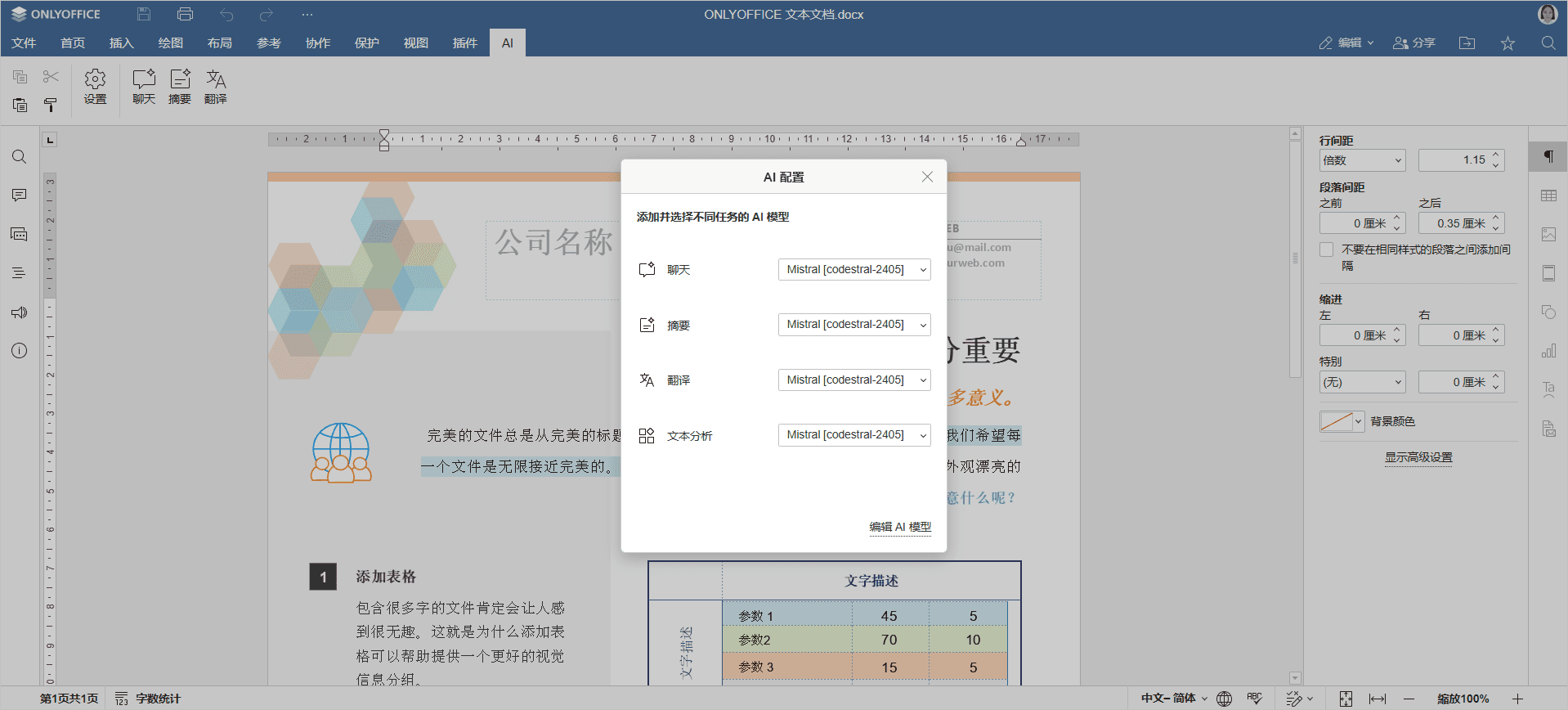Open chart settings in right sidebar
Image resolution: width=1568 pixels, height=710 pixels.
point(1548,351)
